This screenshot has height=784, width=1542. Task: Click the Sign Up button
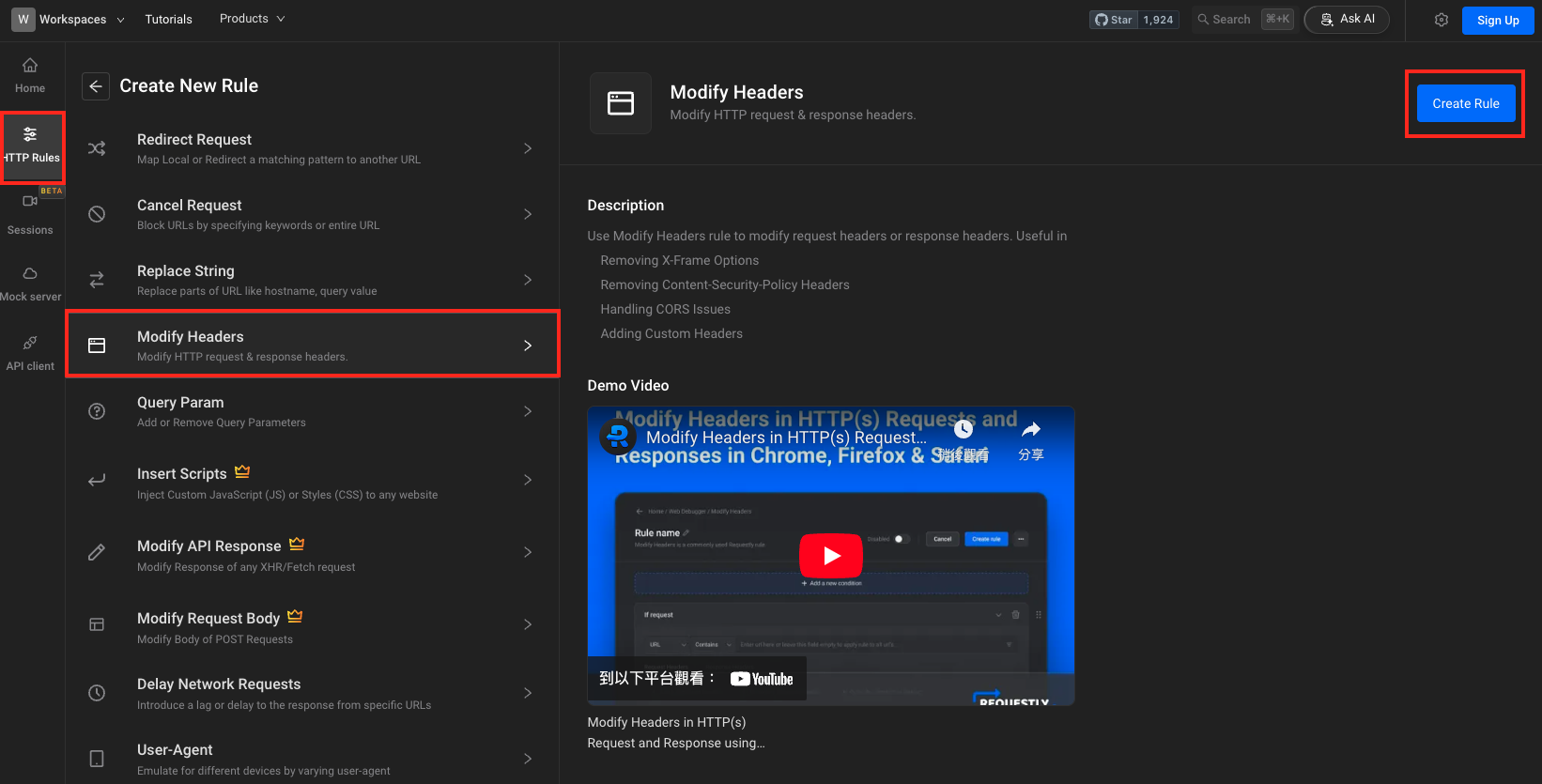[x=1497, y=21]
